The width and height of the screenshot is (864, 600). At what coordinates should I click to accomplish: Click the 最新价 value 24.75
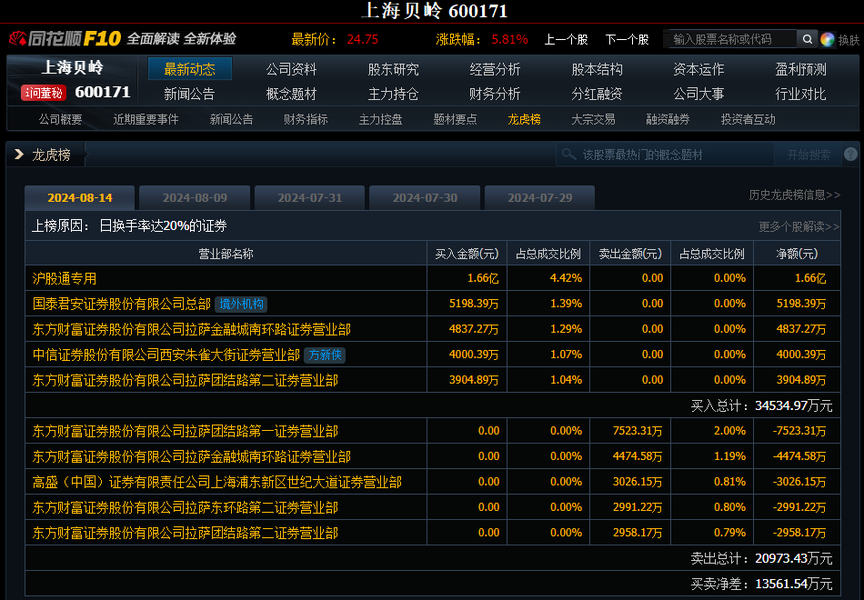[363, 40]
